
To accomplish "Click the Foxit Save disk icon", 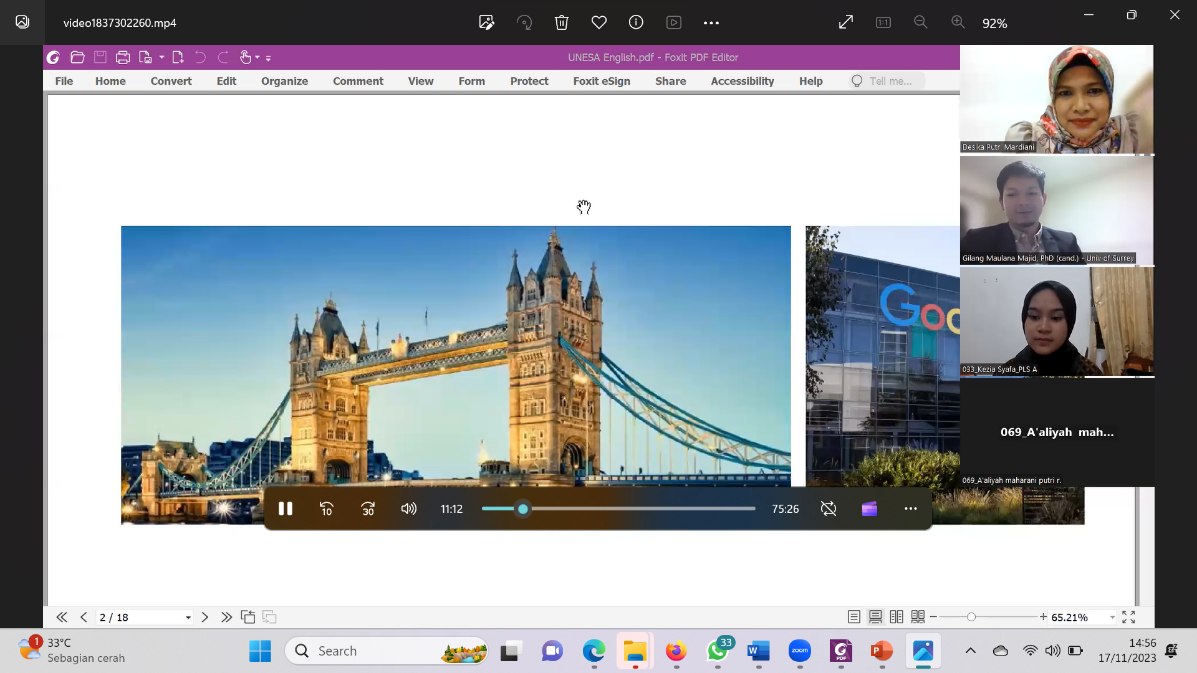I will pos(100,57).
